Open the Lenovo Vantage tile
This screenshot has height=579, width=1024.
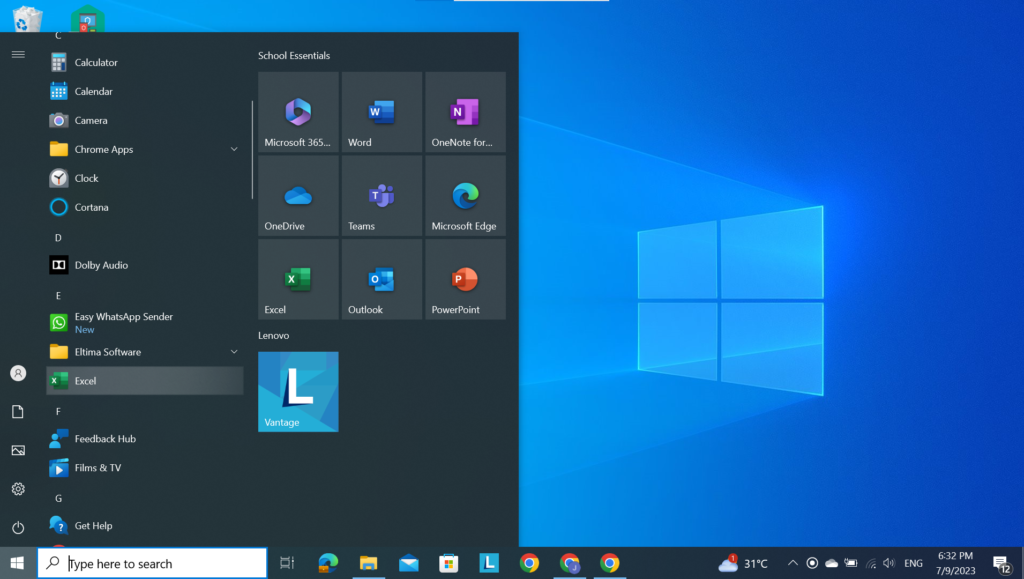[298, 392]
